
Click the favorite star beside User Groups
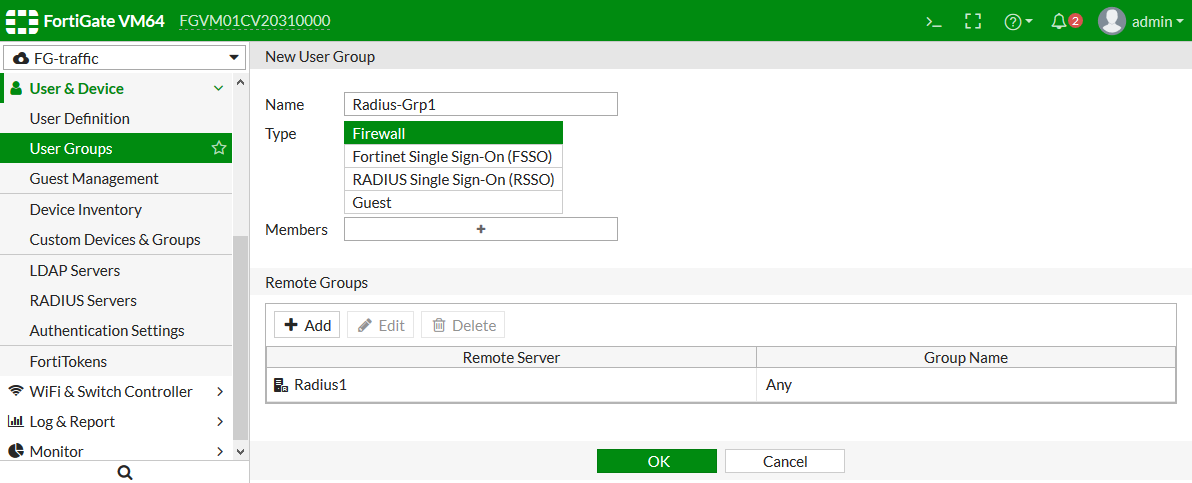[219, 149]
